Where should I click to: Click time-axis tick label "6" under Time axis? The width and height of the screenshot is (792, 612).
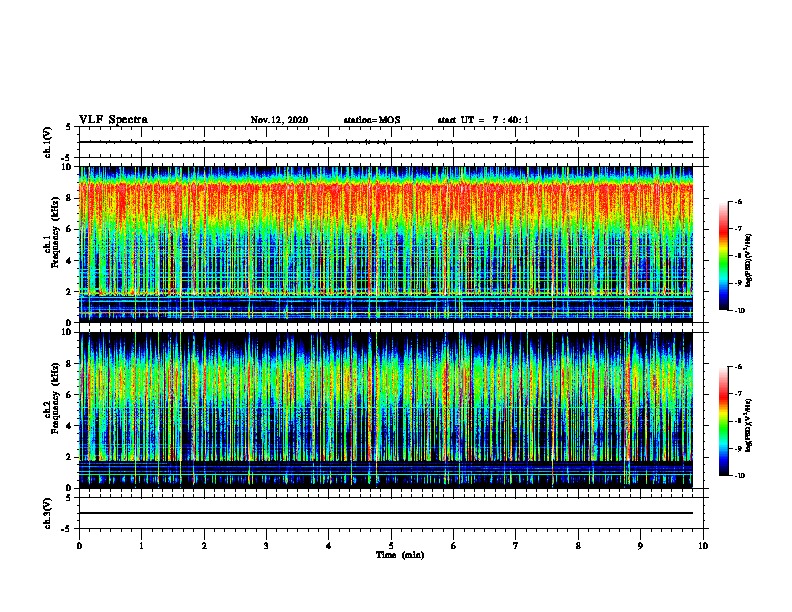[x=454, y=546]
